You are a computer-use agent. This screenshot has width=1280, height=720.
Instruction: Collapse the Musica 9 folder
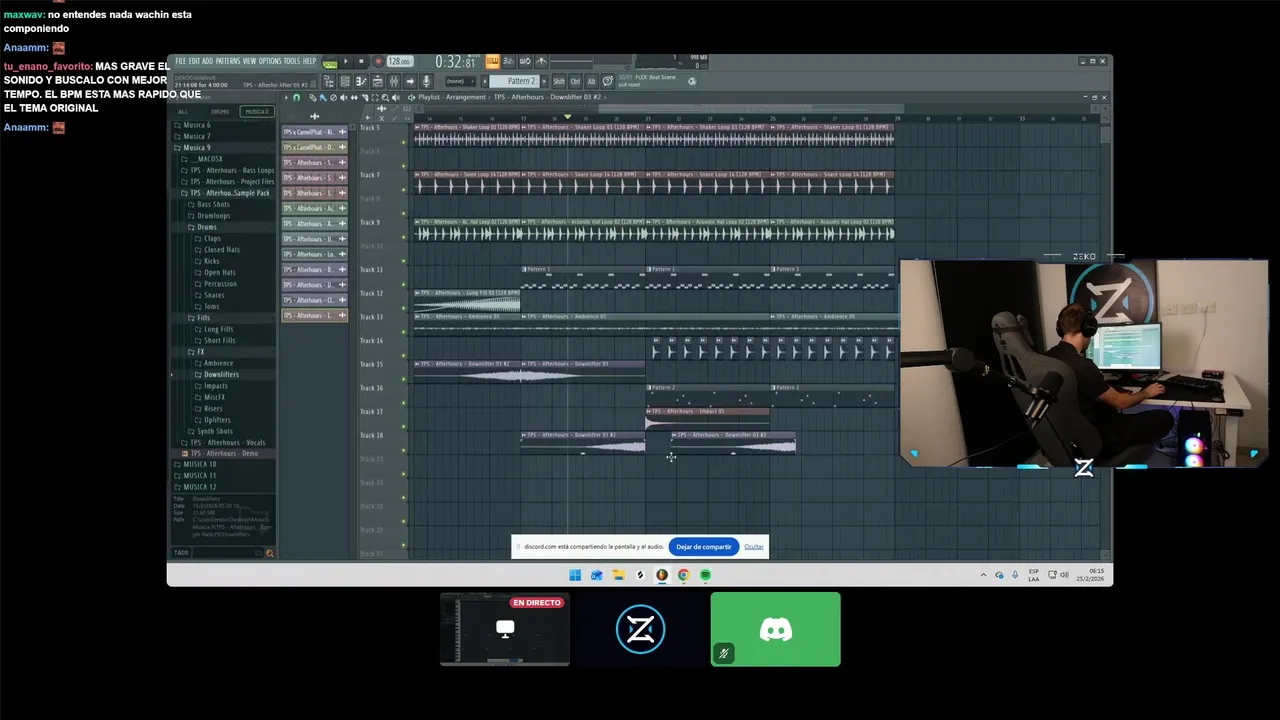coord(196,147)
